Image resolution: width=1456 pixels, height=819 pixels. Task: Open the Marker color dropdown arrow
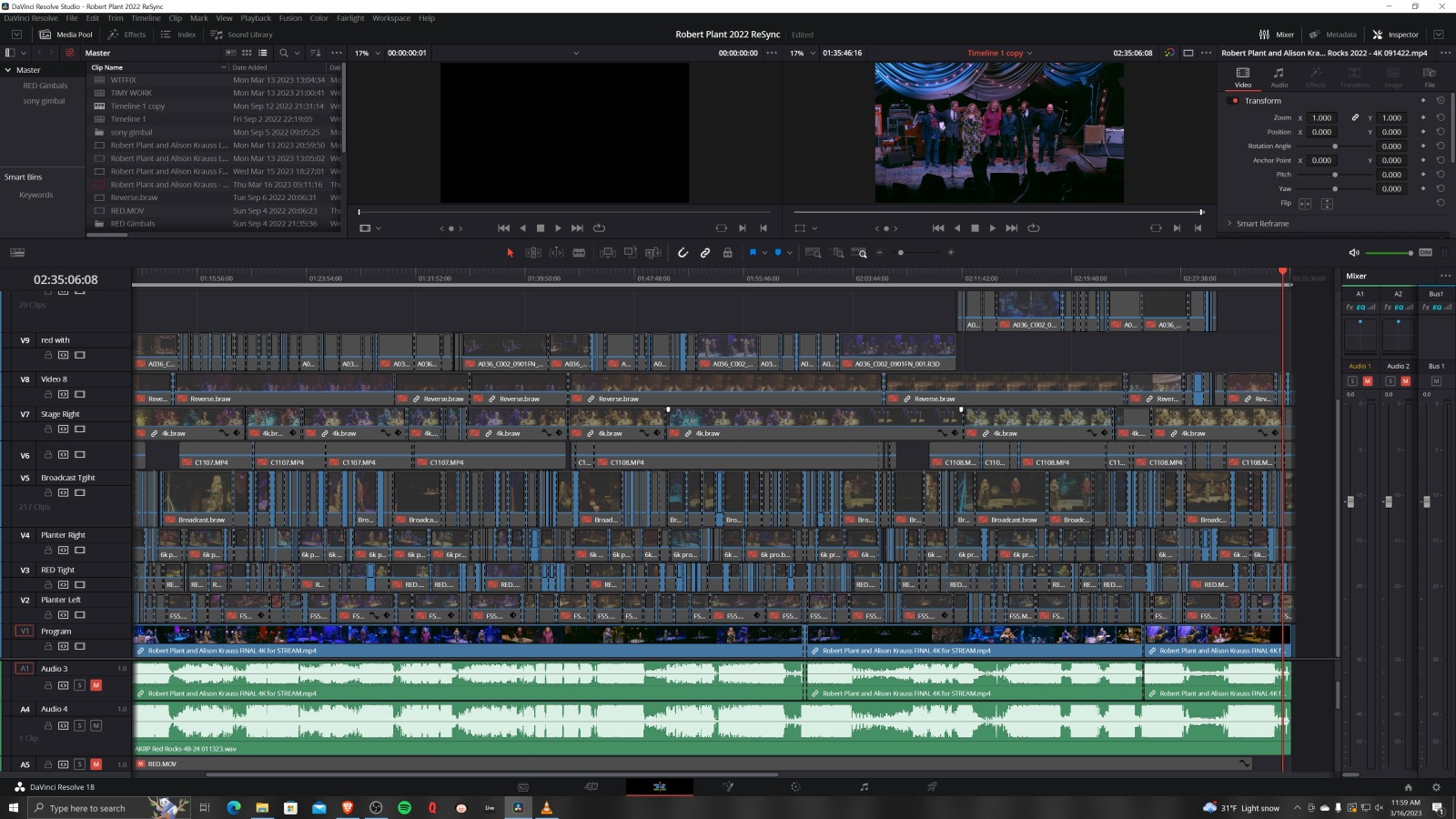click(x=790, y=253)
